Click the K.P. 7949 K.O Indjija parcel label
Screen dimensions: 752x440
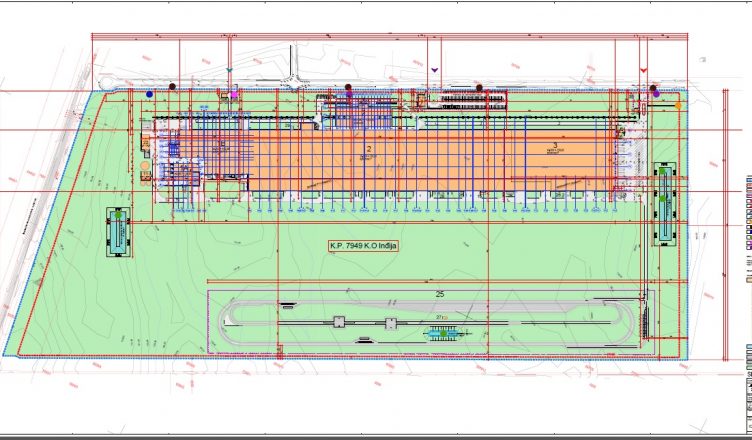point(364,245)
